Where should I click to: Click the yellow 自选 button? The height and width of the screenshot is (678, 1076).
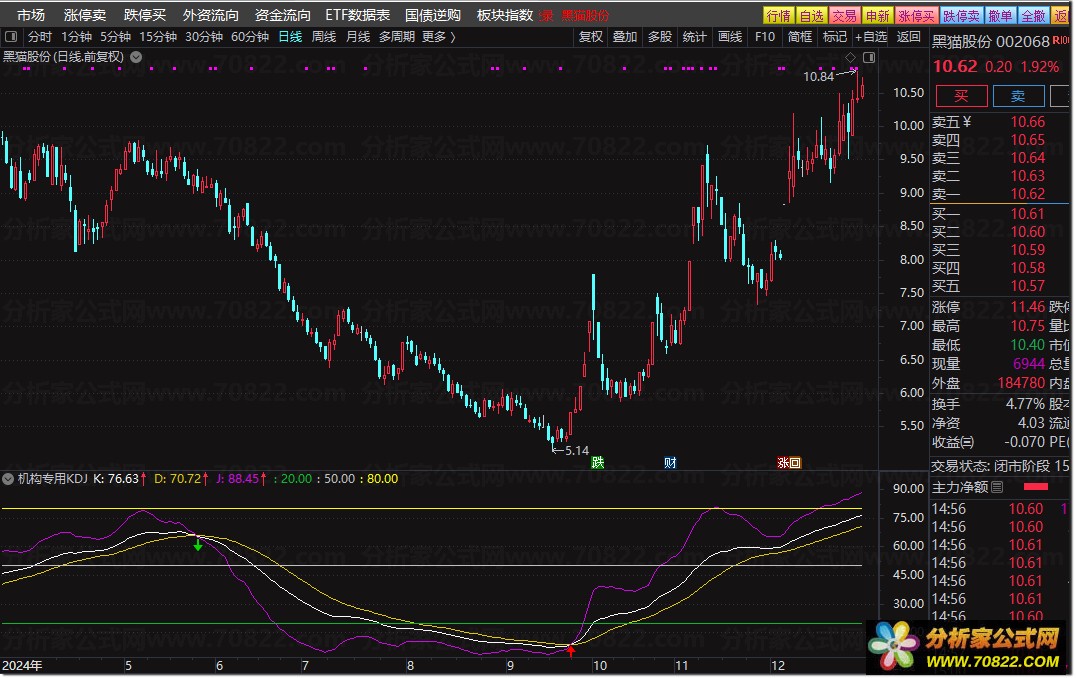pyautogui.click(x=811, y=16)
